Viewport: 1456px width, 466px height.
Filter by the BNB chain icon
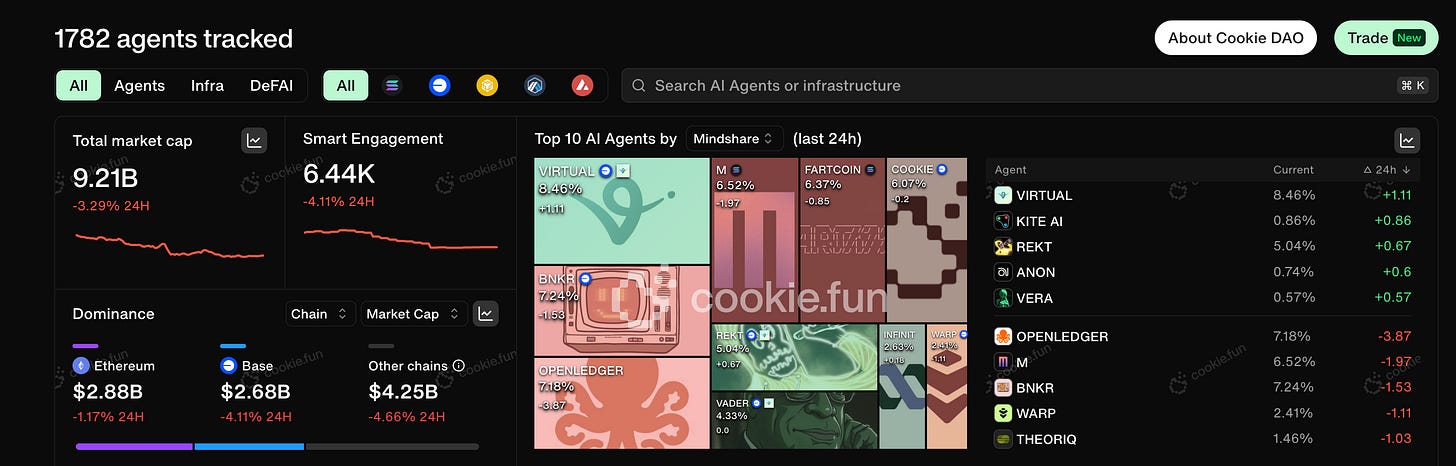pos(487,86)
